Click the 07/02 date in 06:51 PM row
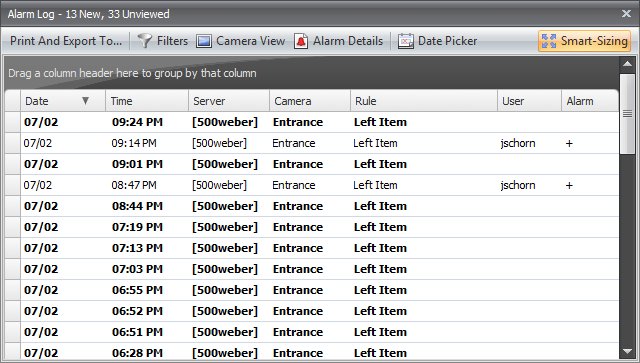Viewport: 640px width, 363px height. coord(41,332)
